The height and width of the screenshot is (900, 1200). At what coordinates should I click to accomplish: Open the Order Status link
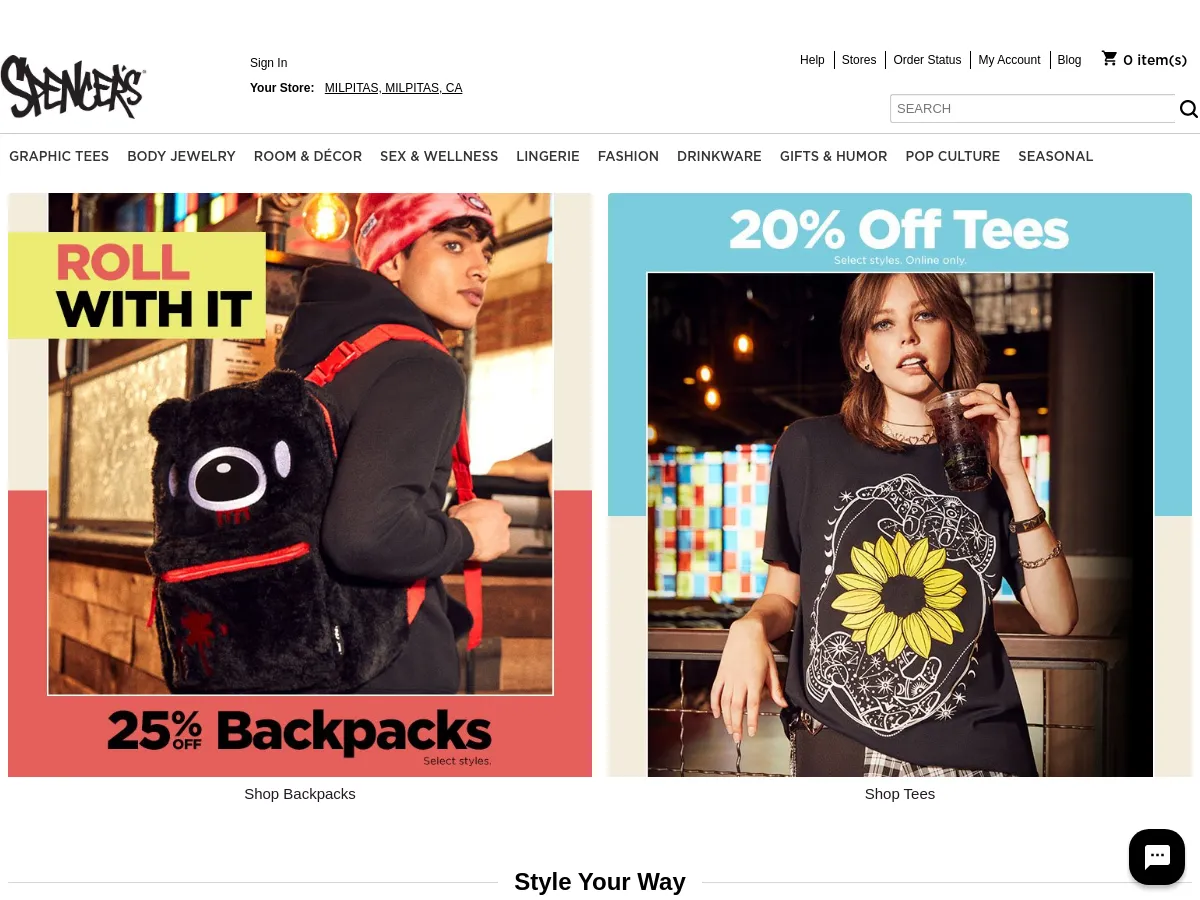(x=927, y=60)
